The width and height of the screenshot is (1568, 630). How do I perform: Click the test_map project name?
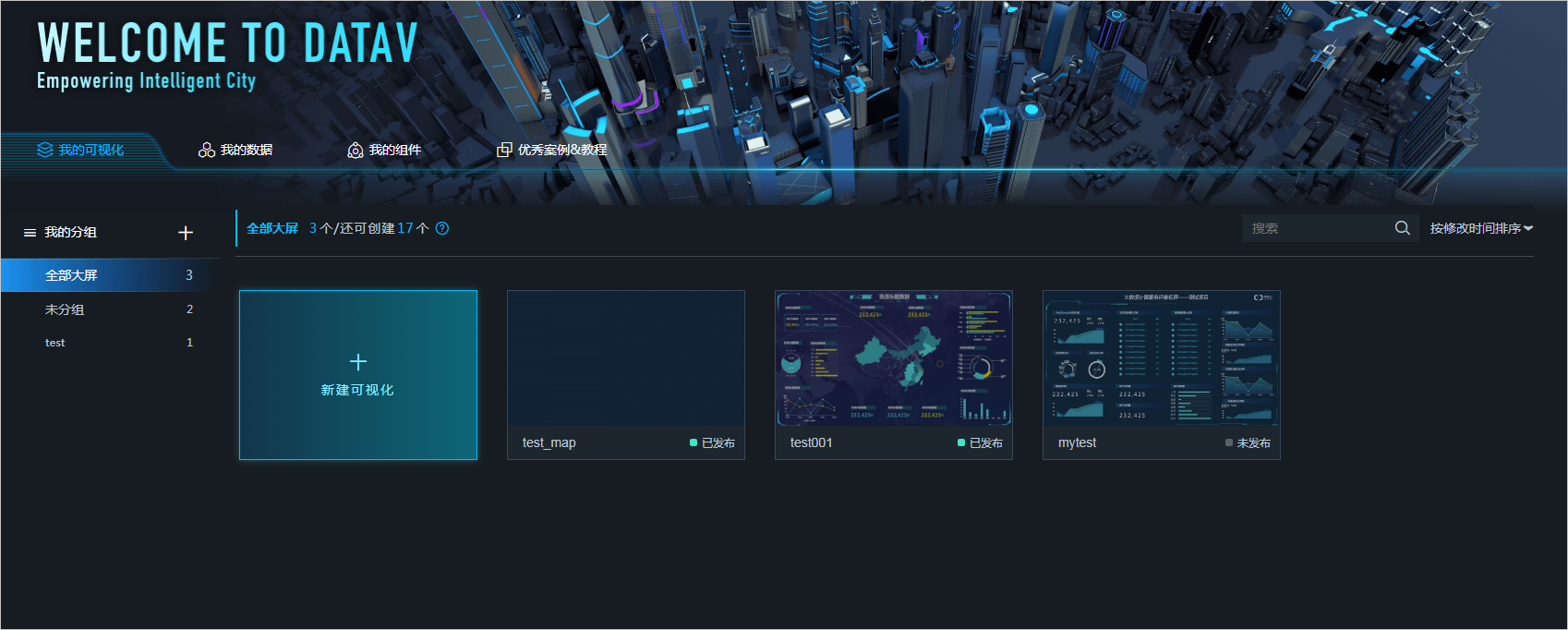[549, 442]
